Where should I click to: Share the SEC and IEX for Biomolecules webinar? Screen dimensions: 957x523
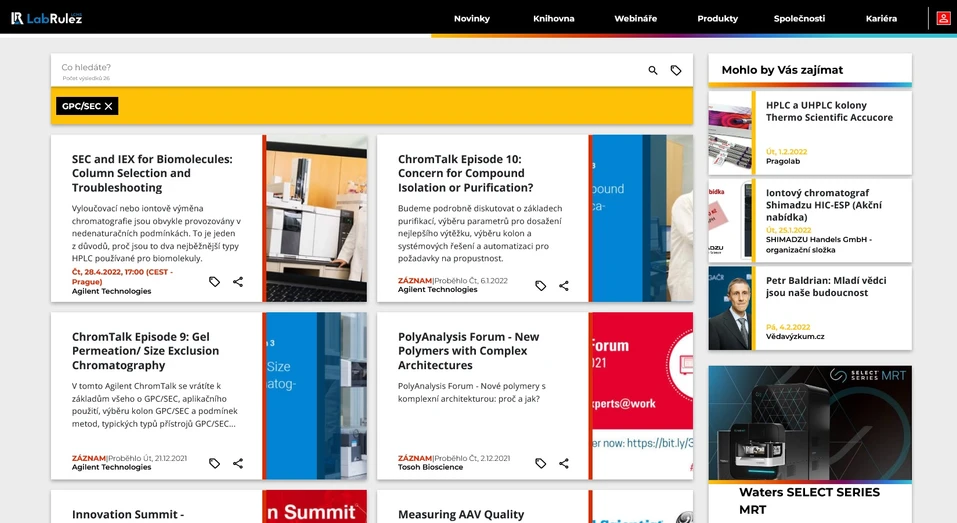(x=238, y=281)
